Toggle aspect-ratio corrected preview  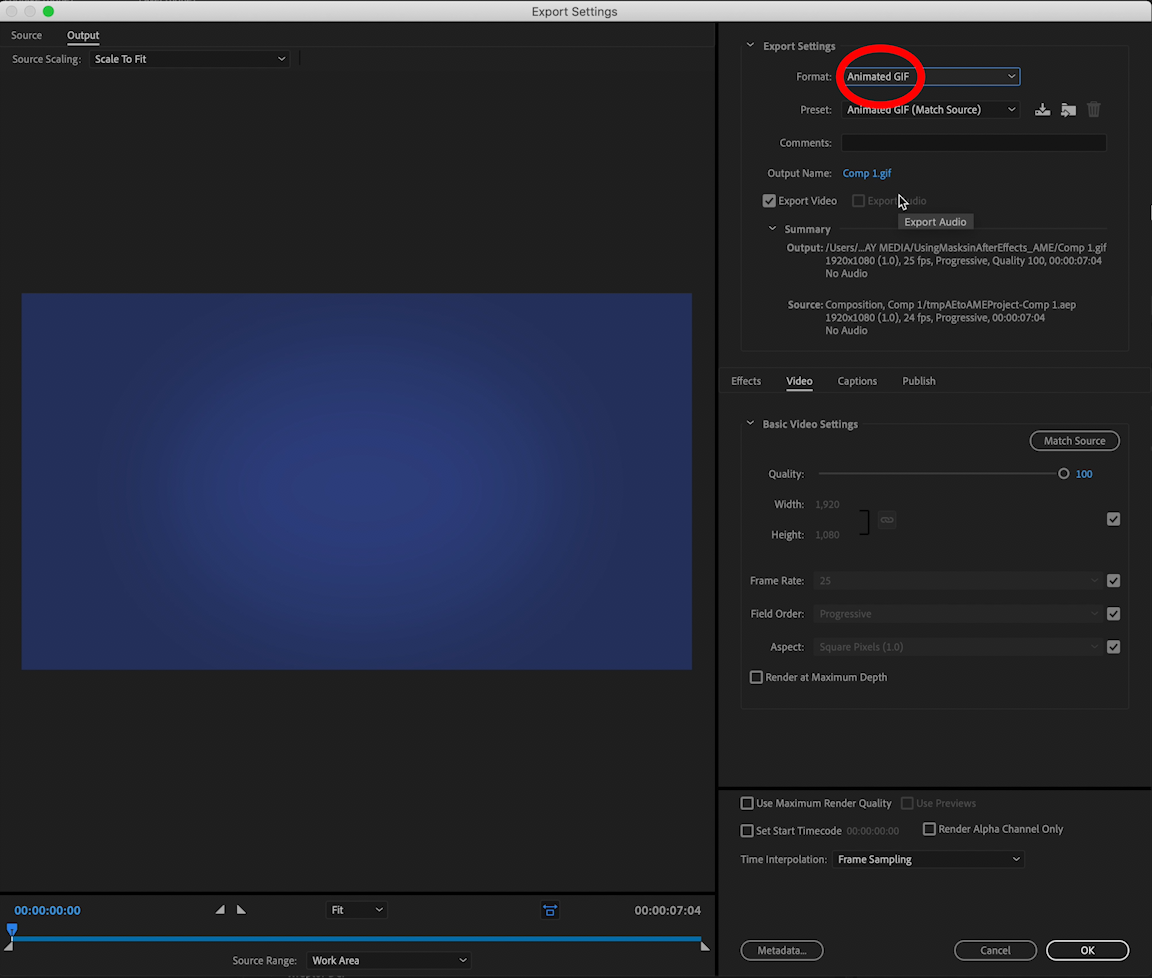click(550, 910)
